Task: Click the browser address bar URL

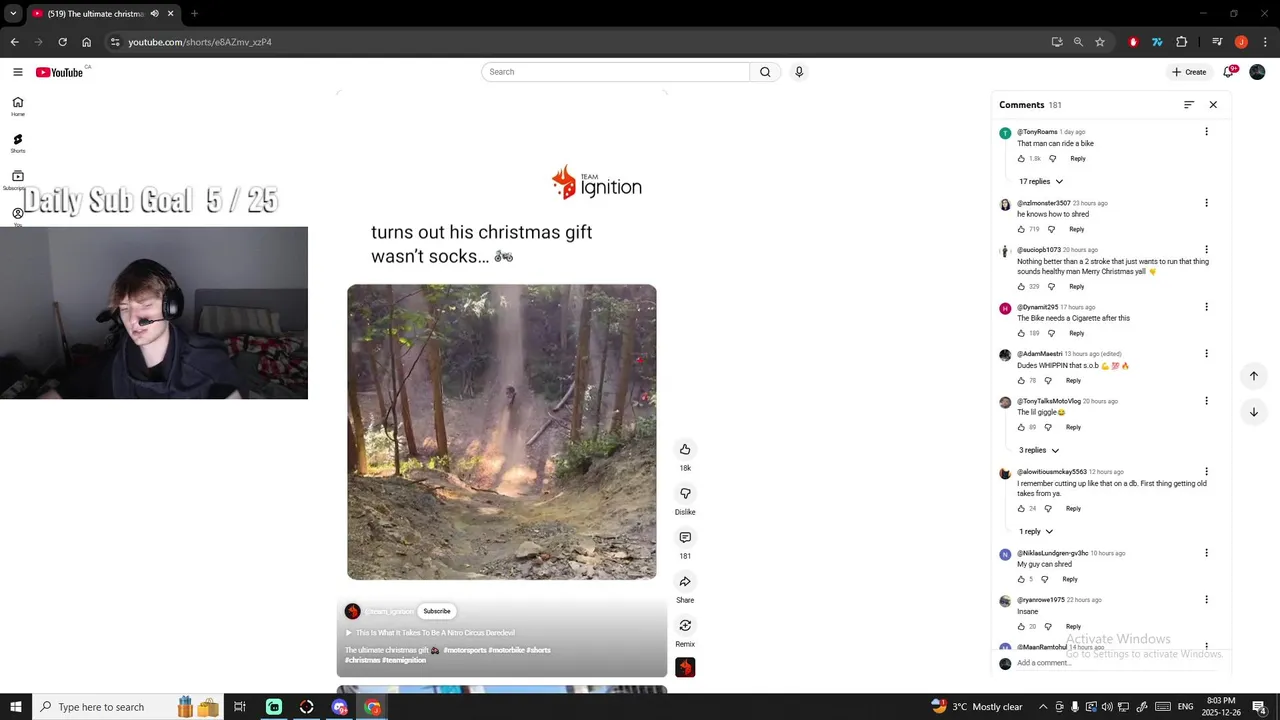Action: pyautogui.click(x=200, y=42)
